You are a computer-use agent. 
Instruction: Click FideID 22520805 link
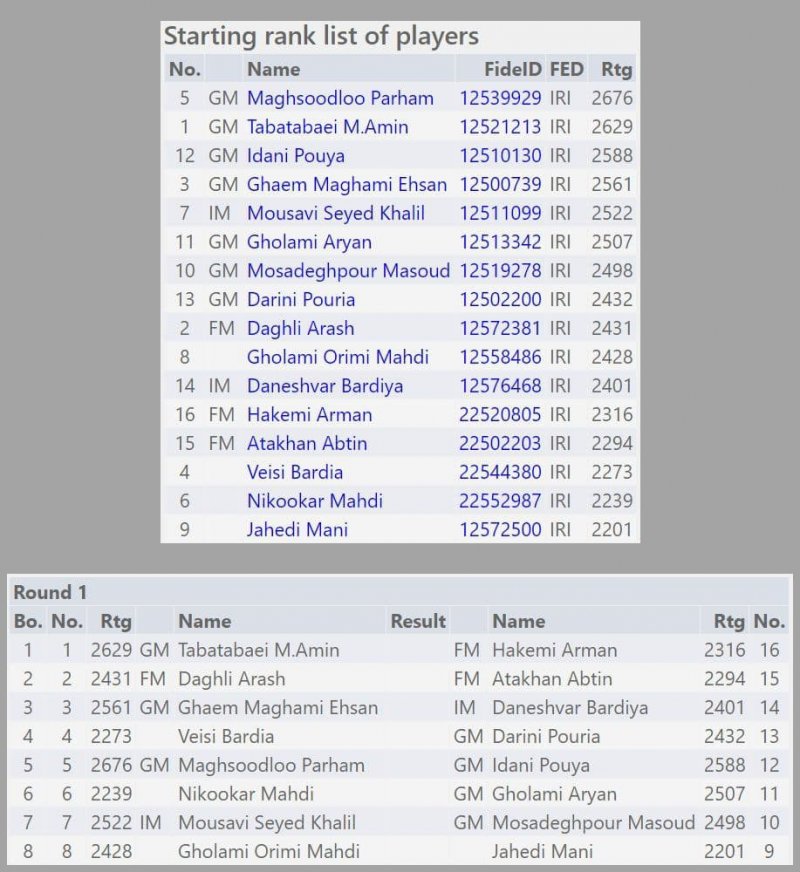click(500, 414)
